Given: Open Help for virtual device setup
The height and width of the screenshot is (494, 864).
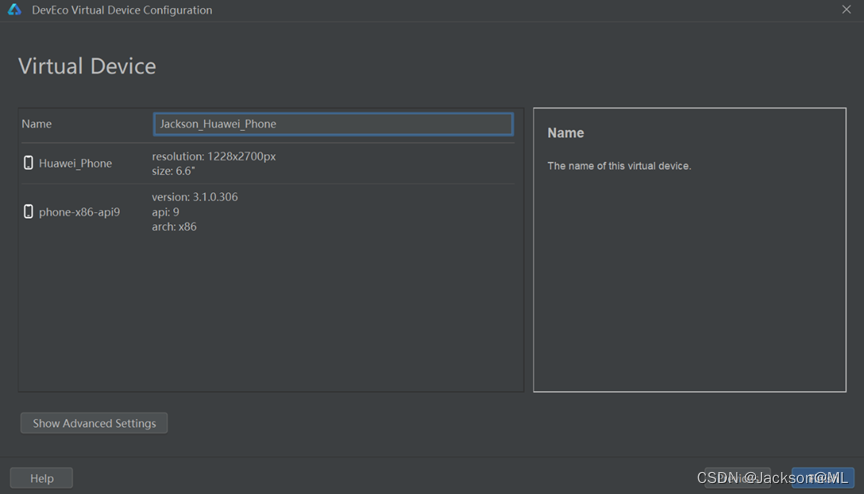Looking at the screenshot, I should (x=41, y=477).
